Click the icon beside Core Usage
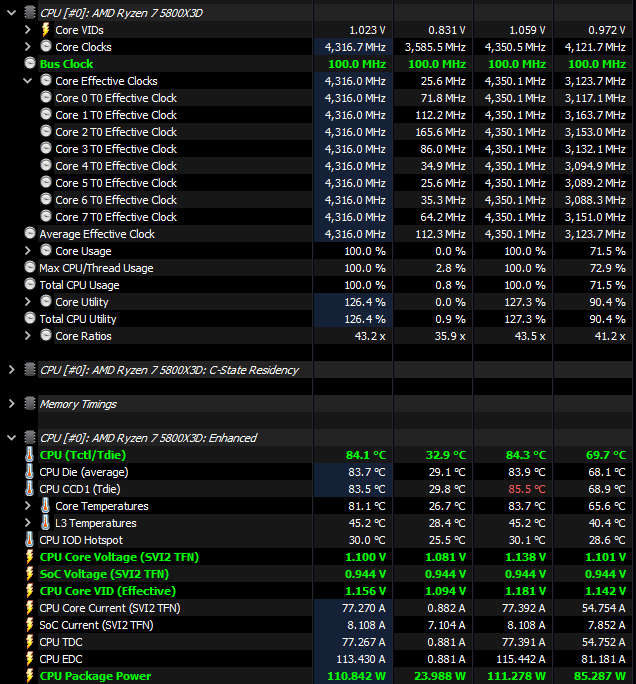 click(46, 250)
